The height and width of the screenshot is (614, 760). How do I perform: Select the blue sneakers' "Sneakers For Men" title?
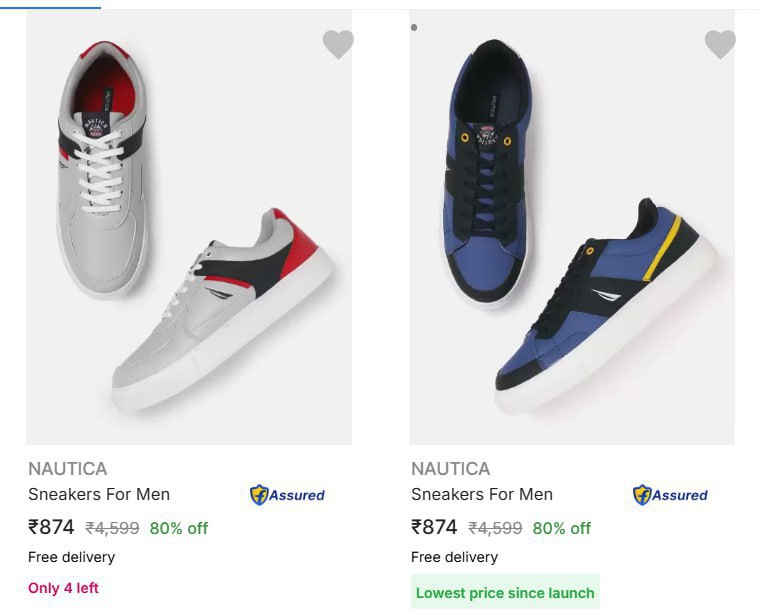482,494
